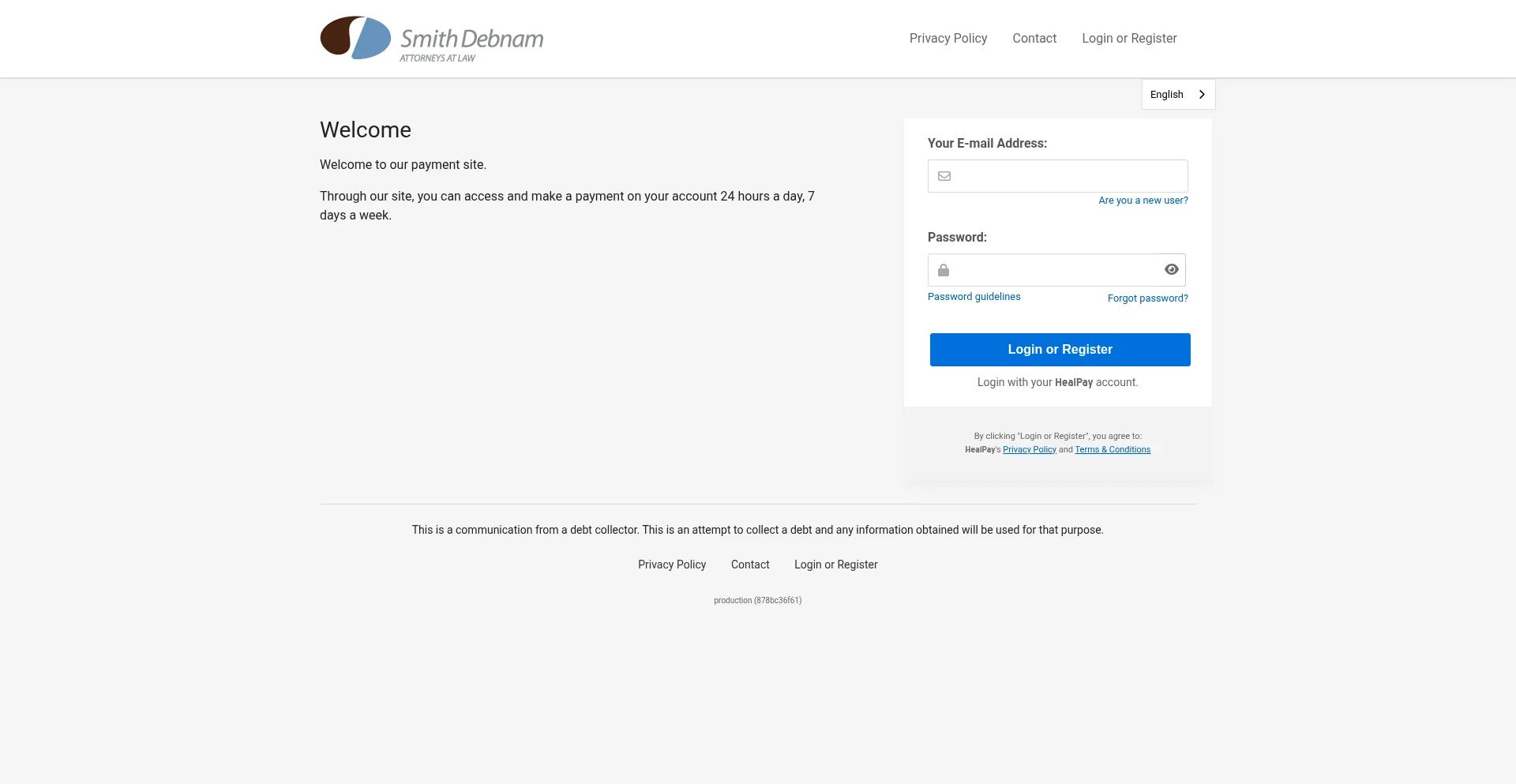Click the padlock icon in password field
The height and width of the screenshot is (784, 1516).
943,270
